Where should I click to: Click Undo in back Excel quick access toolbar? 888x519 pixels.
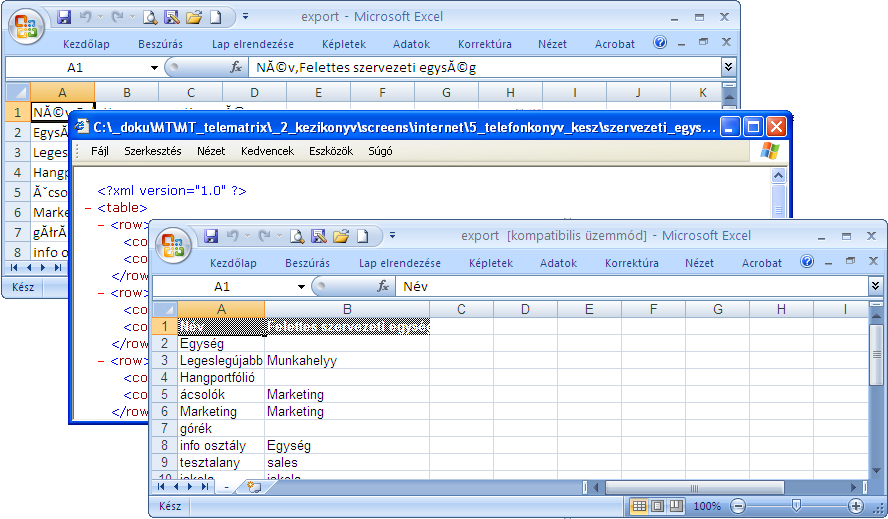pos(85,17)
